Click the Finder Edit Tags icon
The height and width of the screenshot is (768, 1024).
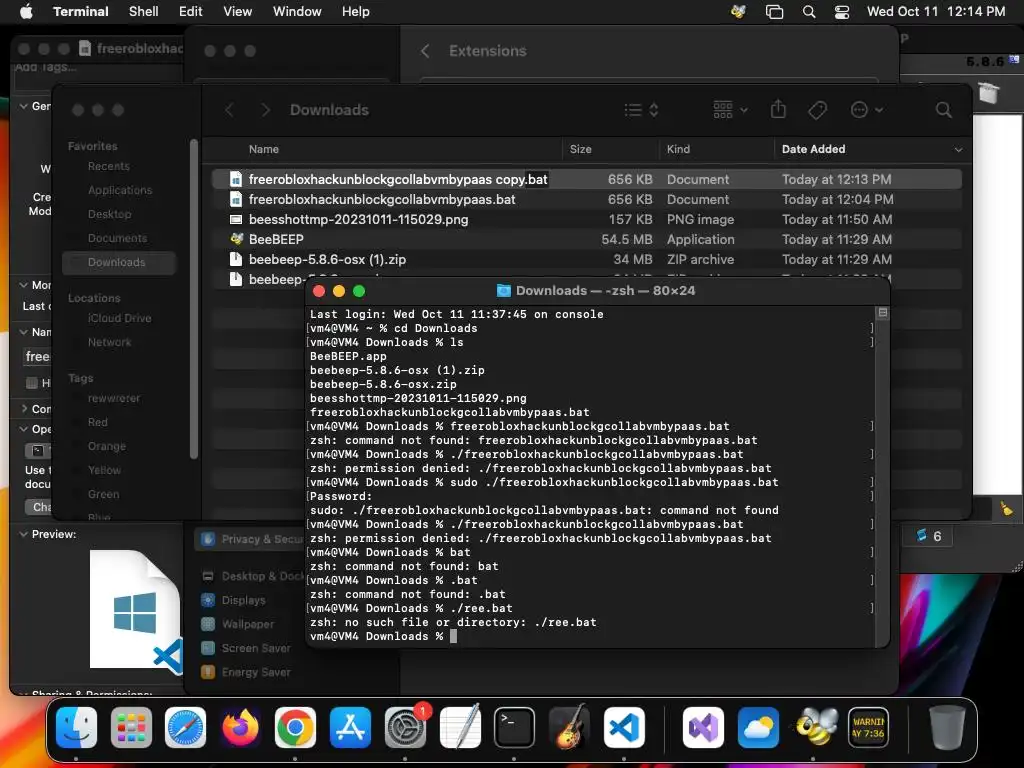(x=817, y=110)
